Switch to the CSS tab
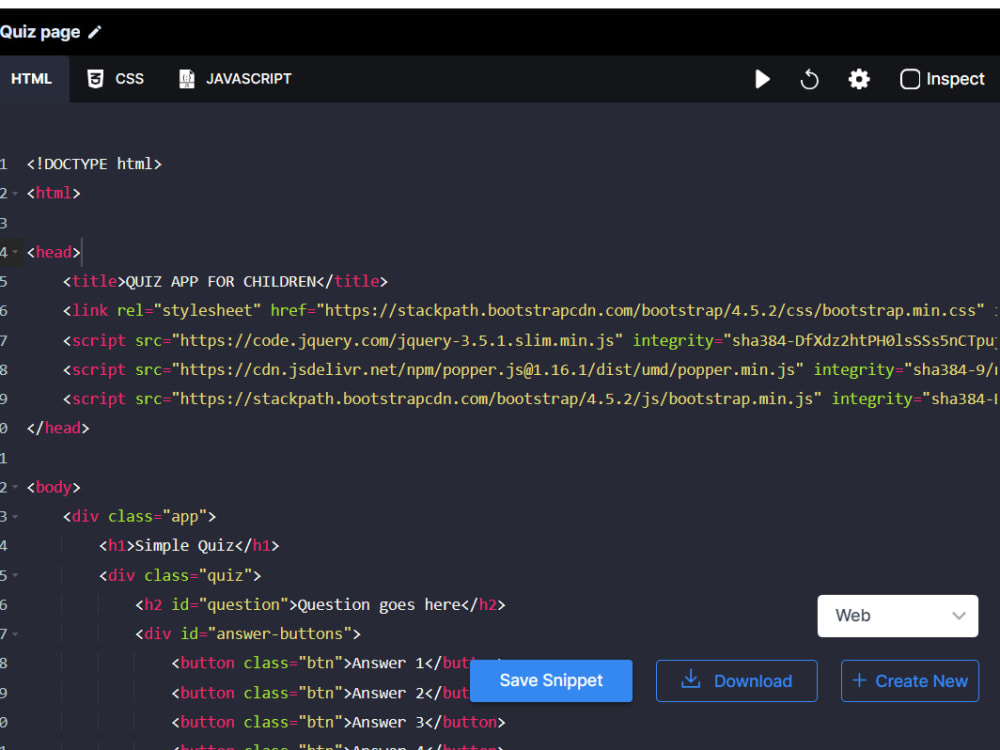This screenshot has height=750, width=1000. point(115,79)
